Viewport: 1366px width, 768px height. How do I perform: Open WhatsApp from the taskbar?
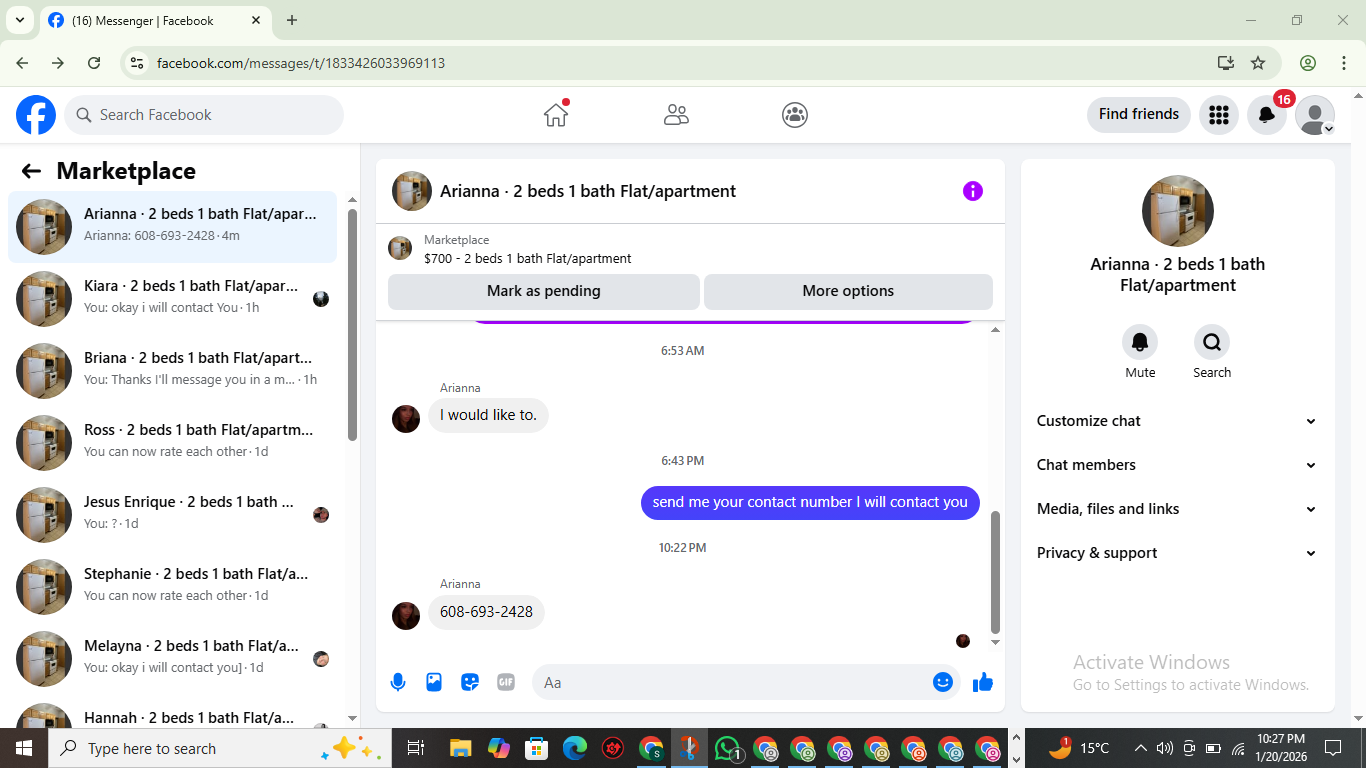click(728, 748)
